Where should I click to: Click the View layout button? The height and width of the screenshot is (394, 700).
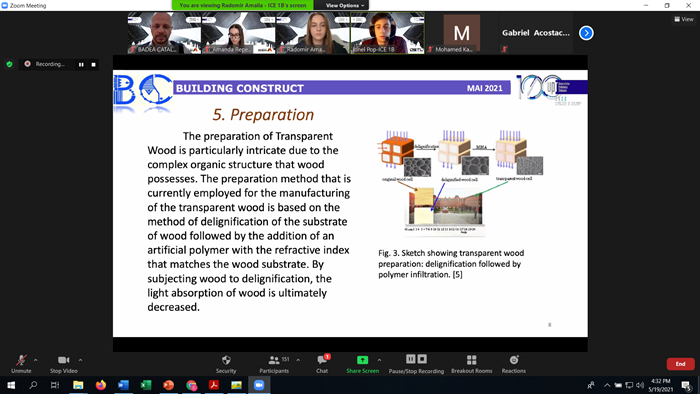(x=684, y=19)
